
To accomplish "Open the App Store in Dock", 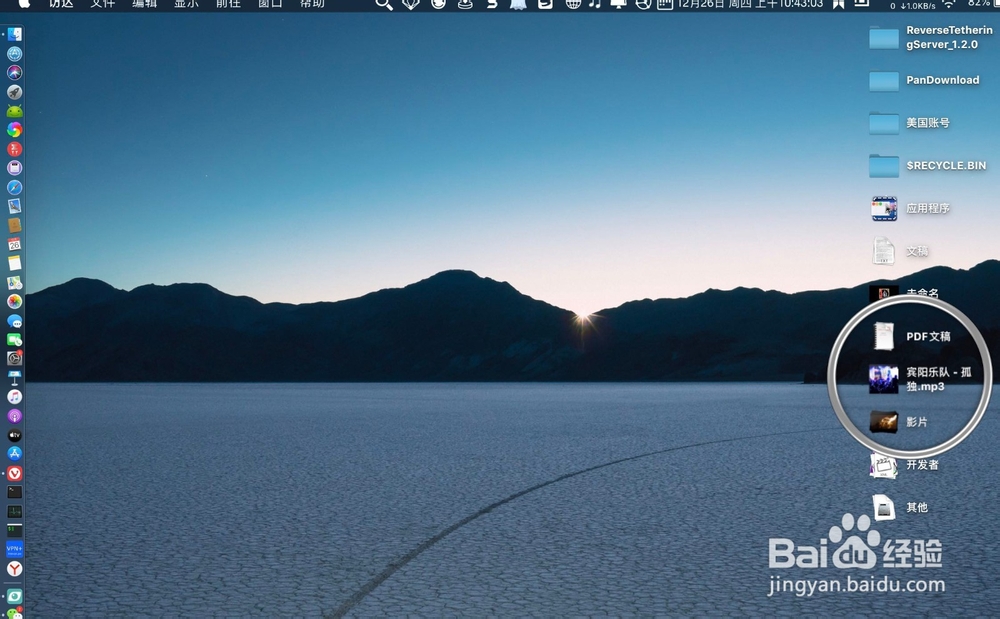I will [15, 454].
